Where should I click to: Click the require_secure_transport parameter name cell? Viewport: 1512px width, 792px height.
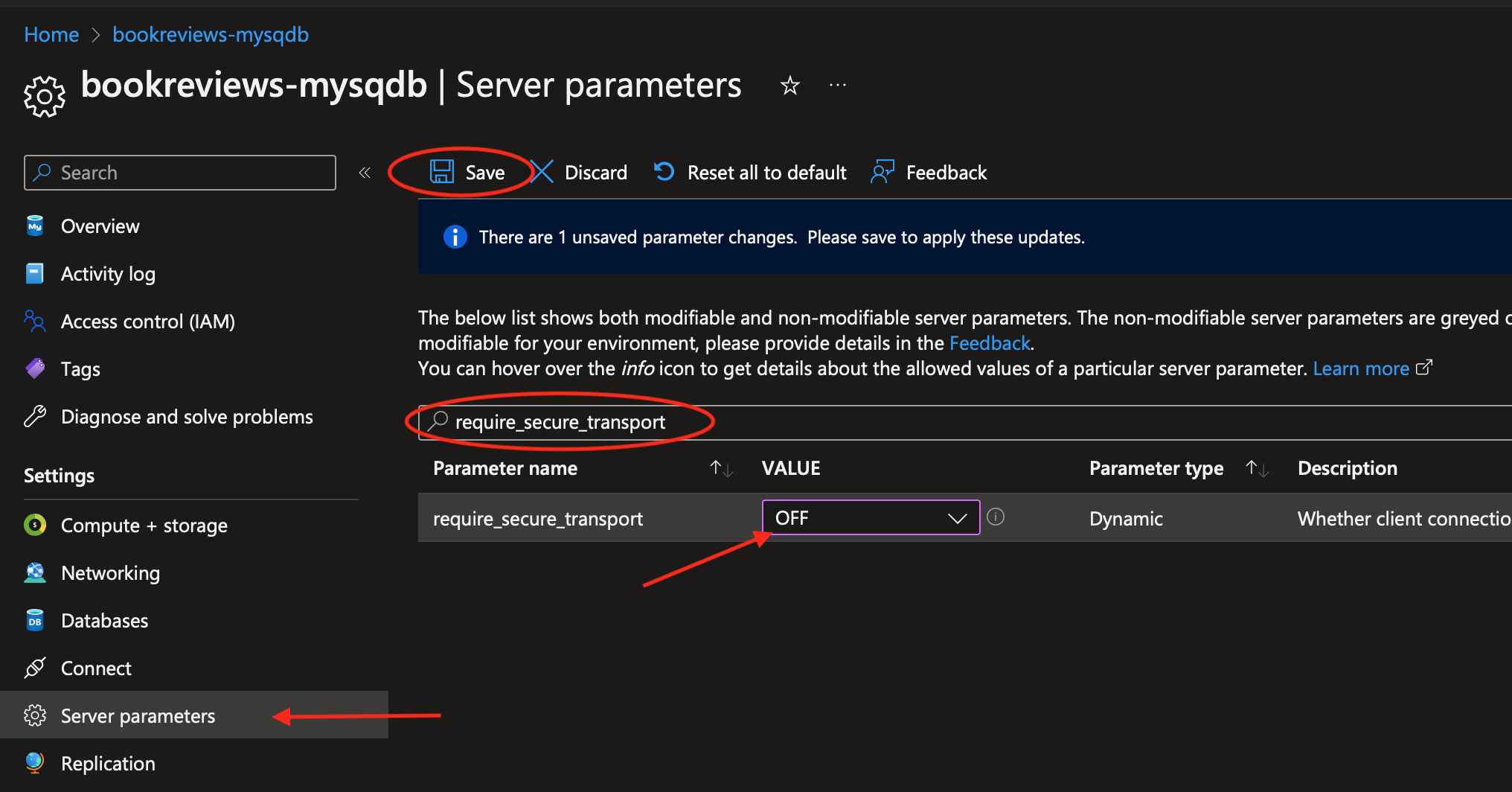point(538,519)
